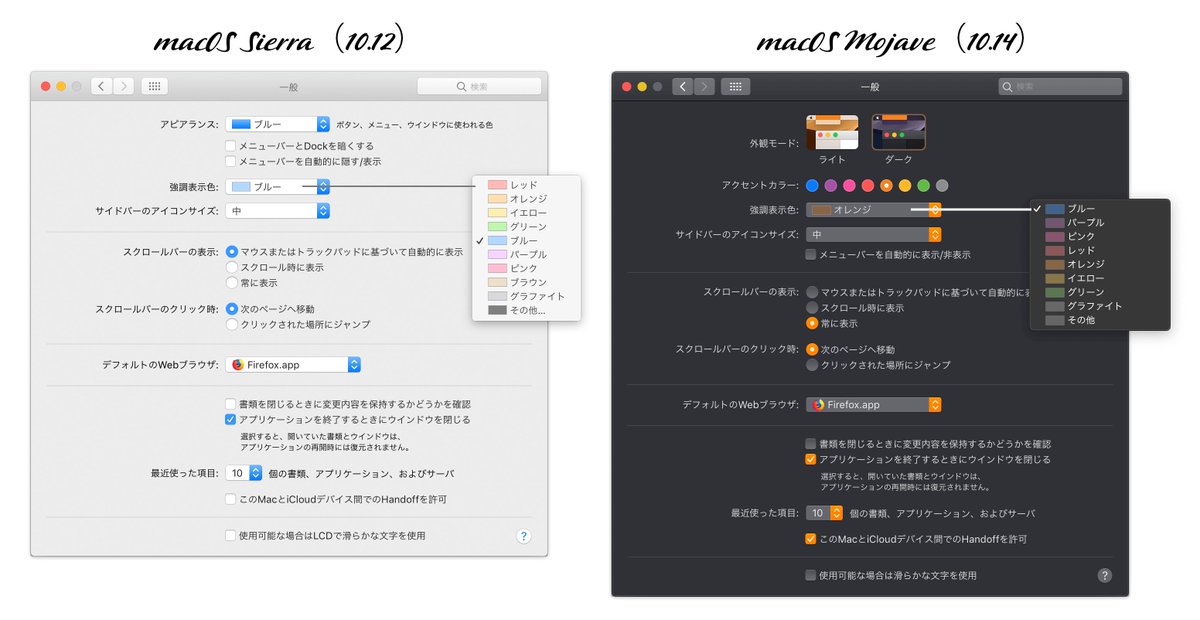Uncheck orange Handoff checkbox in Mojave window
This screenshot has height=620, width=1200.
pyautogui.click(x=811, y=539)
